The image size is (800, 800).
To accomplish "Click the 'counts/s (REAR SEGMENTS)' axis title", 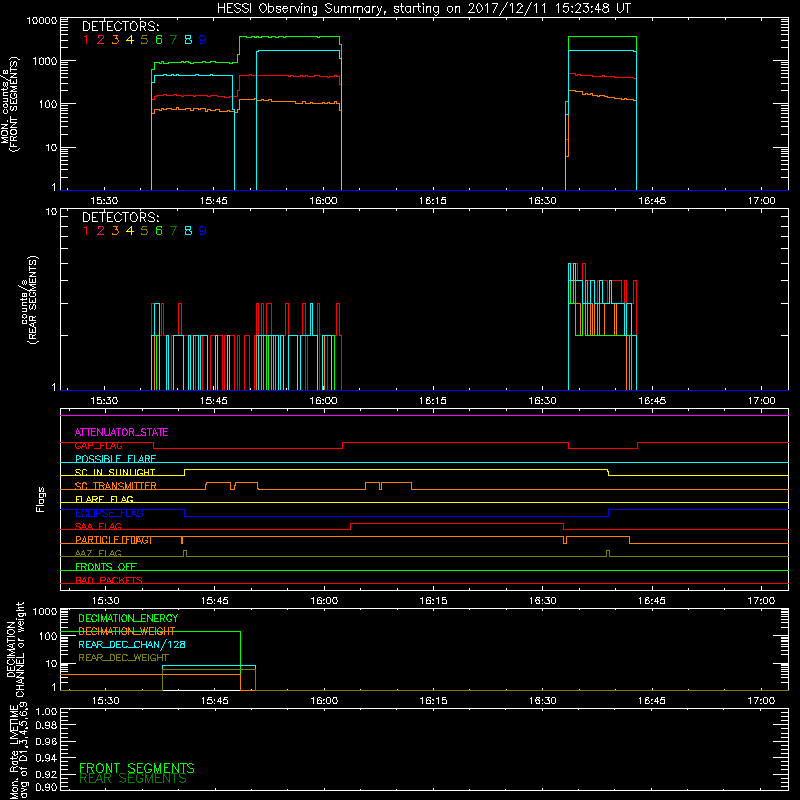I will pos(29,301).
